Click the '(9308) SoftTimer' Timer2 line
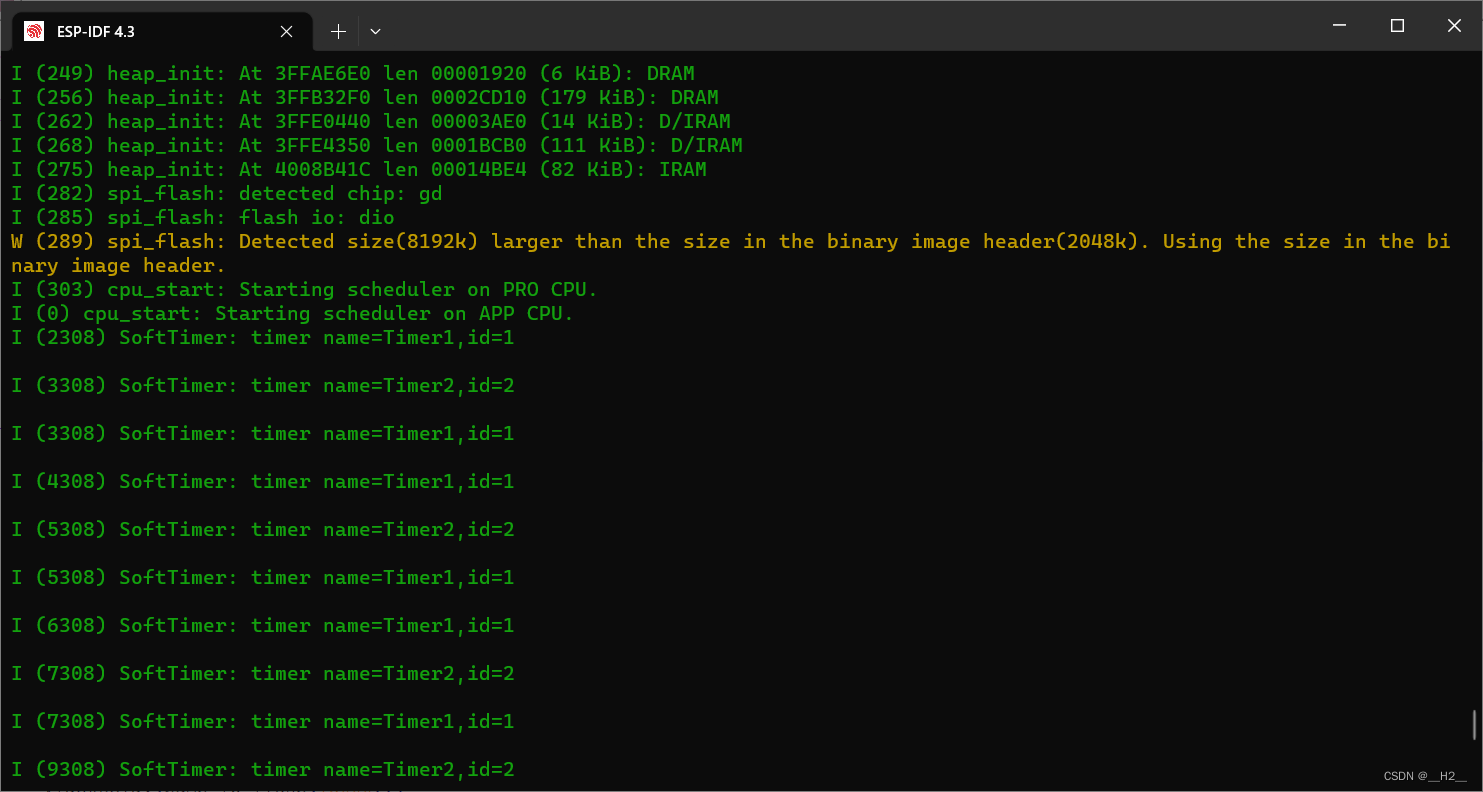This screenshot has height=792, width=1483. pyautogui.click(x=262, y=769)
